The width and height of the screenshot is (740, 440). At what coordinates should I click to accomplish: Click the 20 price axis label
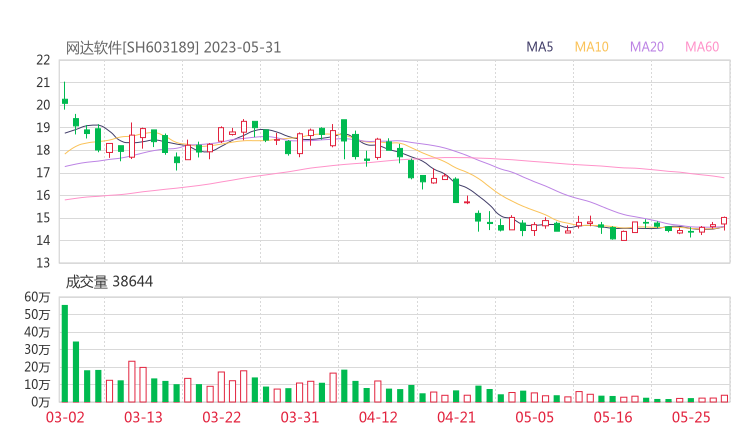[43, 105]
